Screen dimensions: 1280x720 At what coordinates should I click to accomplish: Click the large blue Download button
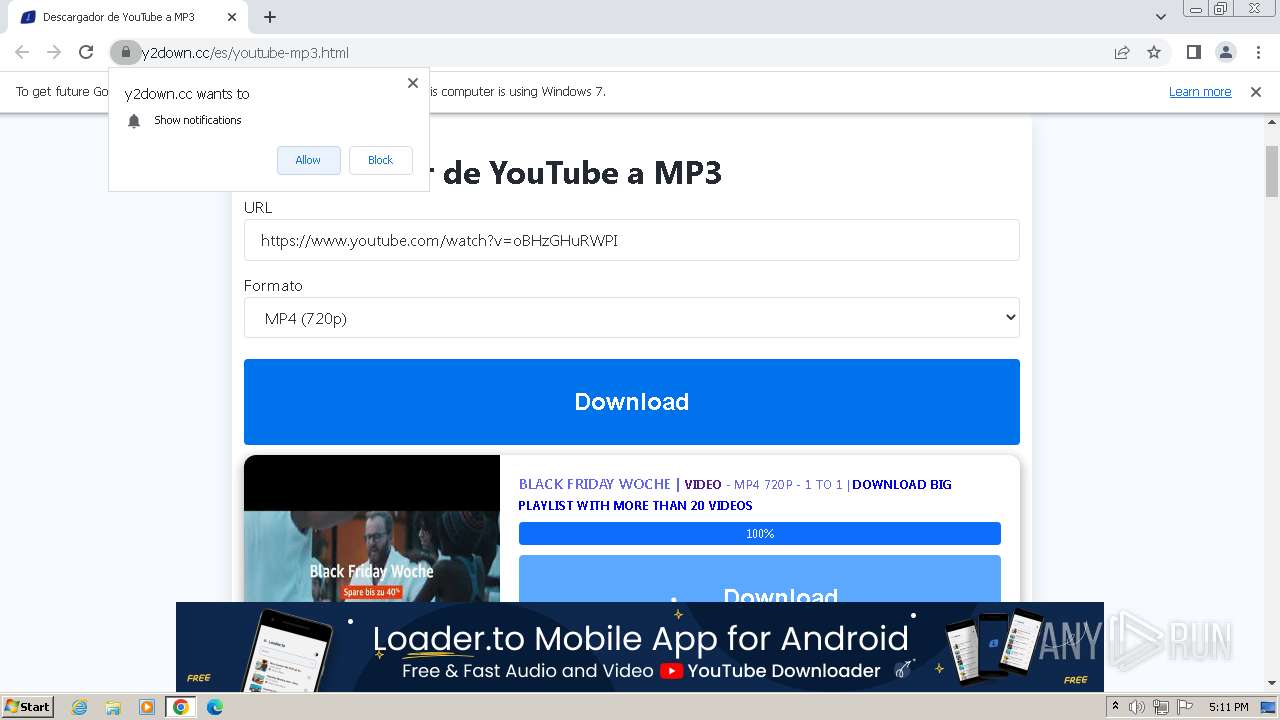[x=632, y=402]
